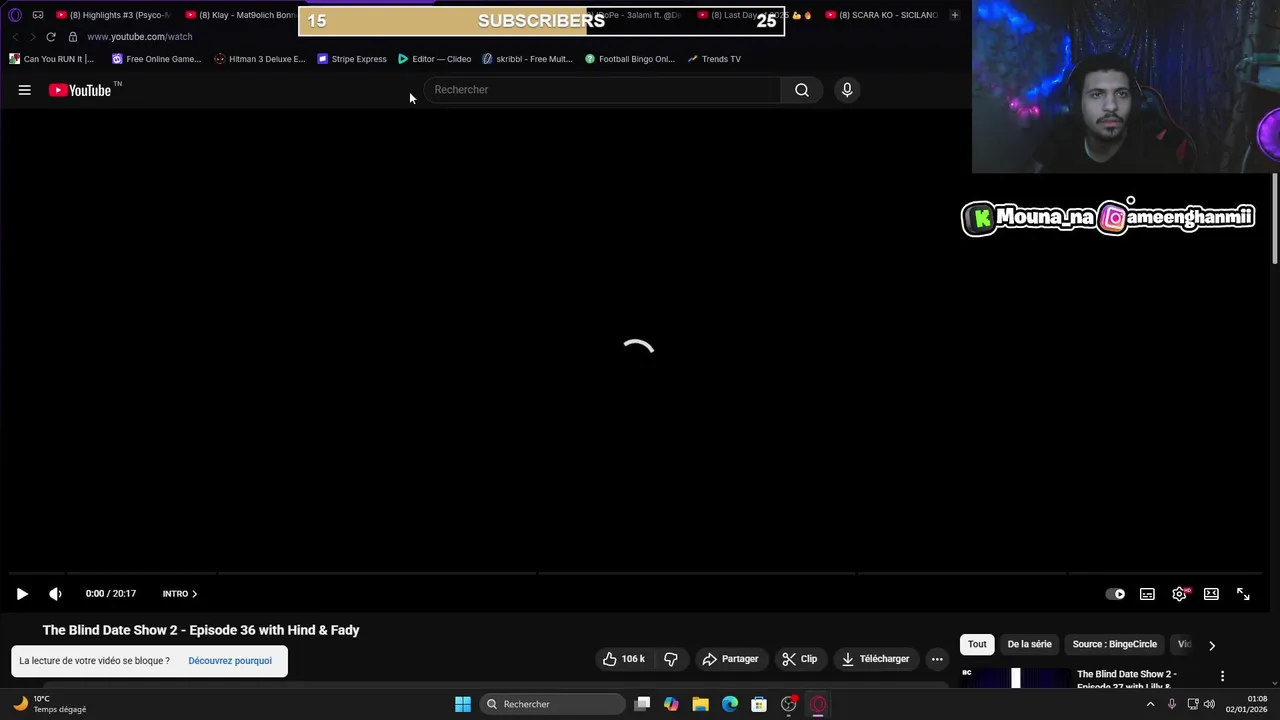This screenshot has width=1280, height=720.
Task: Show hidden system tray icons
Action: 1150,704
